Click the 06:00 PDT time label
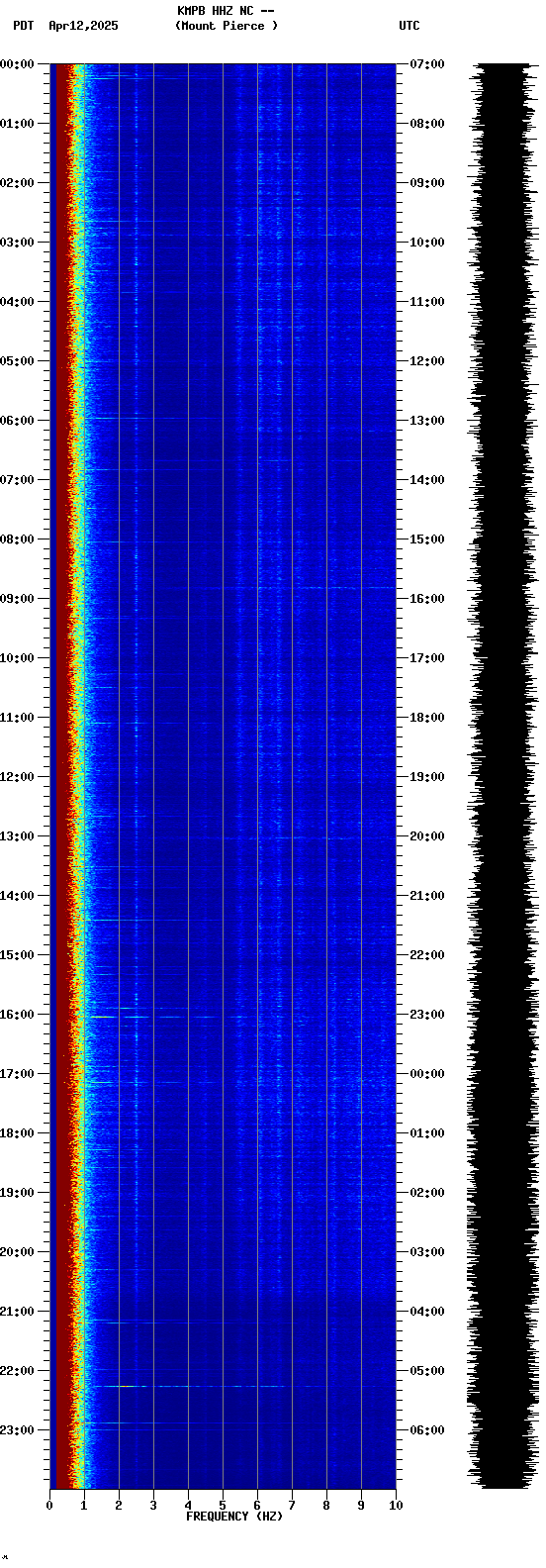 click(x=17, y=421)
